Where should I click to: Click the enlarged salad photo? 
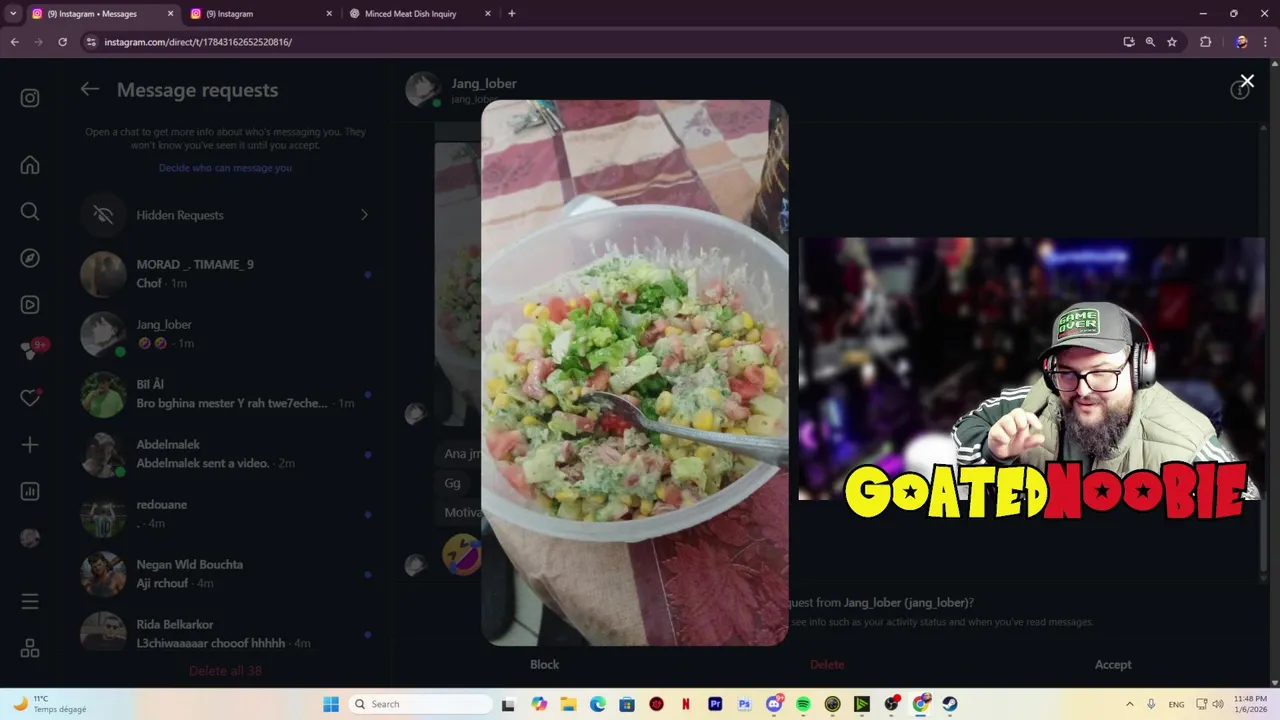(634, 372)
